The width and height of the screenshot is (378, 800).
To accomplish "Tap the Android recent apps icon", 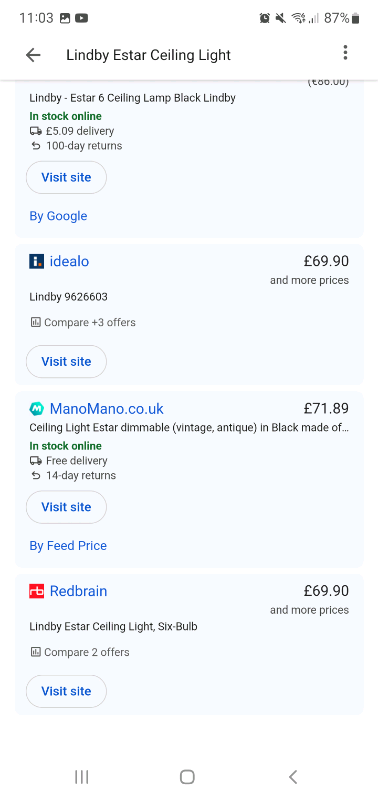I will 82,777.
